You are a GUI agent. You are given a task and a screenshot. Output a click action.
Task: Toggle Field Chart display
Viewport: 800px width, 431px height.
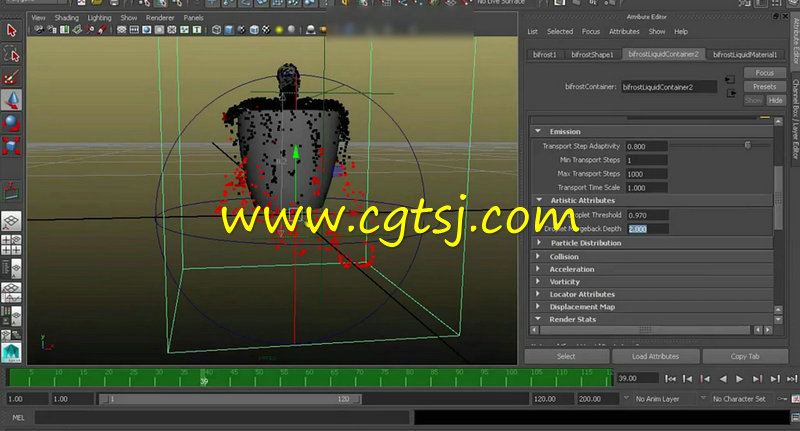click(x=172, y=30)
